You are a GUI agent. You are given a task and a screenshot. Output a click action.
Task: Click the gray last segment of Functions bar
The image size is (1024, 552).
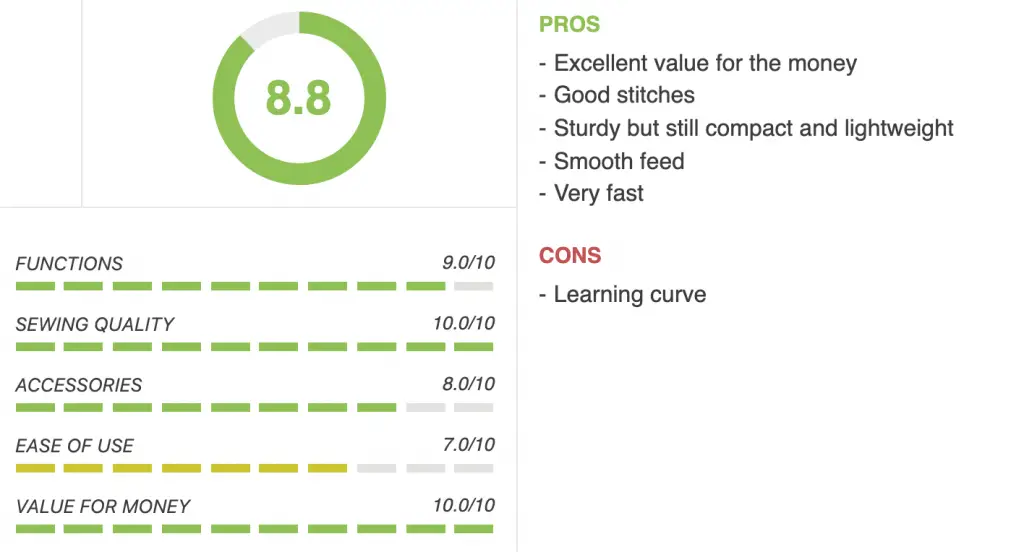click(473, 286)
